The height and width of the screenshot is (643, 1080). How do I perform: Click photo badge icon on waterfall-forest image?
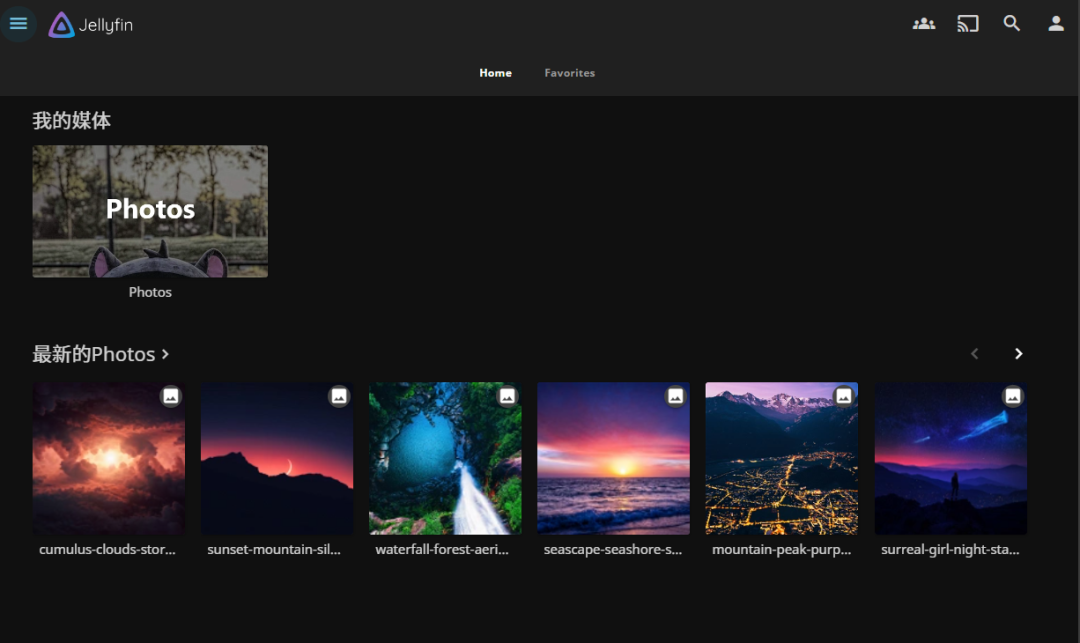(508, 396)
